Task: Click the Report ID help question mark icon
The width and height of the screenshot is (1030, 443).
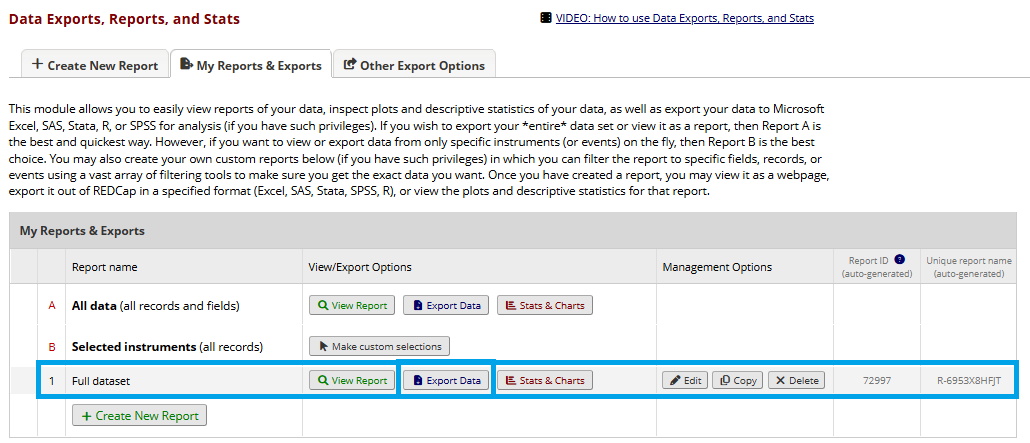Action: pos(899,260)
